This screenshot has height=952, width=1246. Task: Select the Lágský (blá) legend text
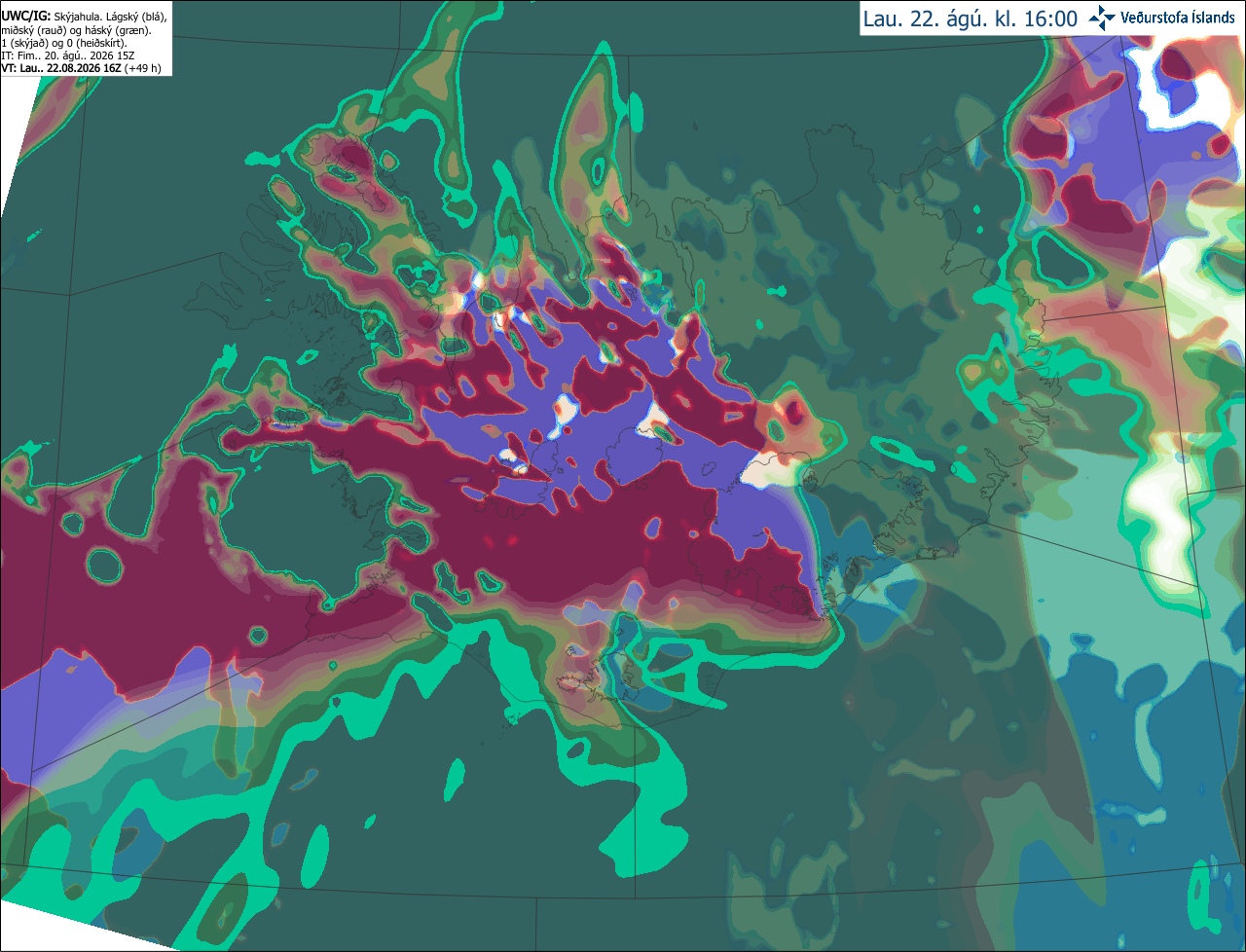[134, 17]
